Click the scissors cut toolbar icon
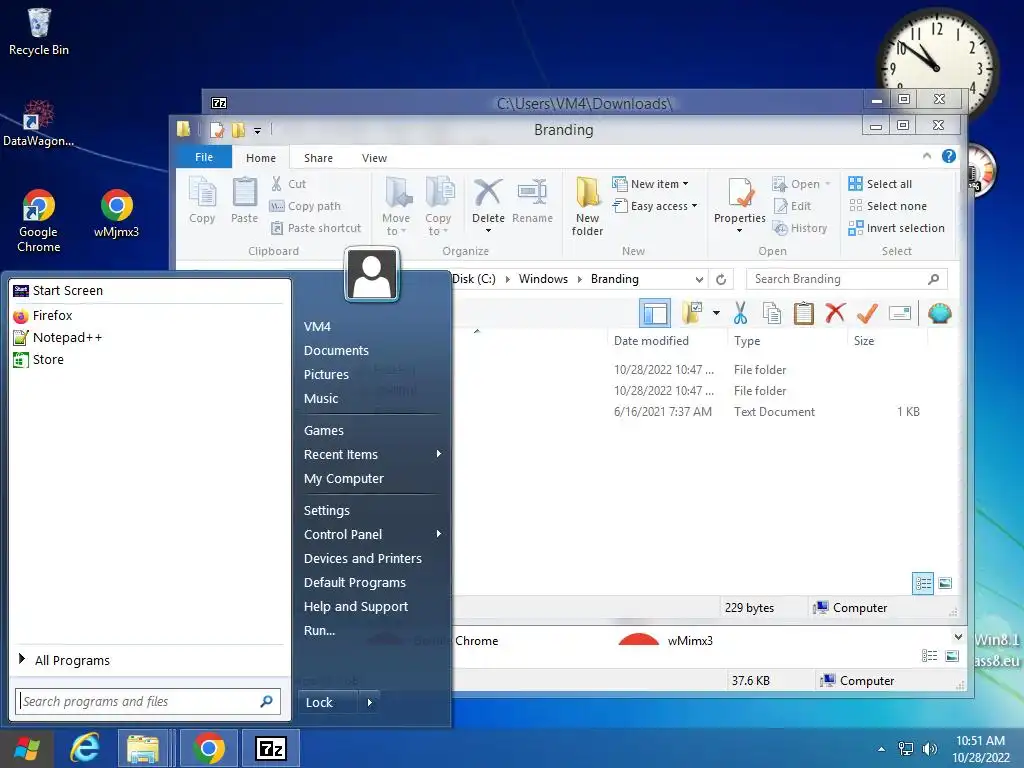This screenshot has height=768, width=1024. (740, 313)
